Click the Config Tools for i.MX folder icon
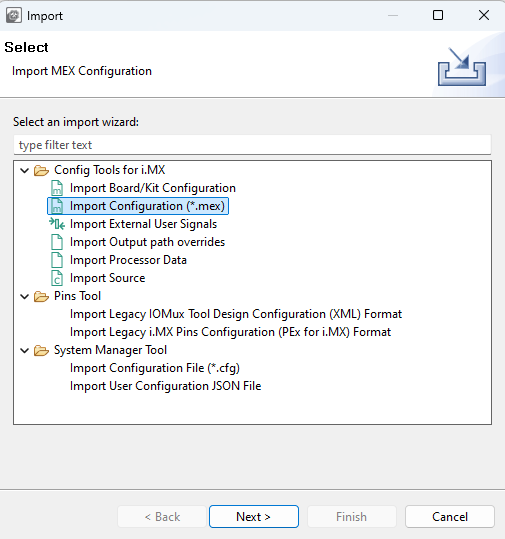This screenshot has height=539, width=505. pos(41,170)
